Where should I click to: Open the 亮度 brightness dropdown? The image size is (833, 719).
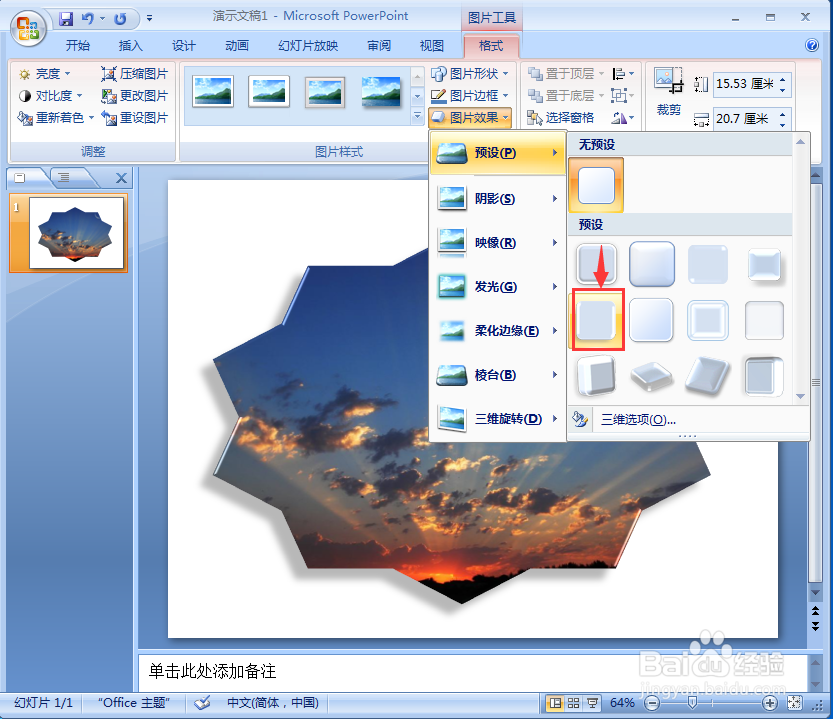[x=45, y=73]
